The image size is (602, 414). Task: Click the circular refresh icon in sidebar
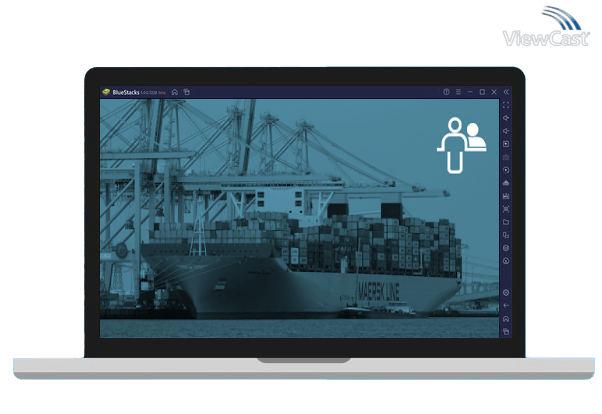pos(506,261)
